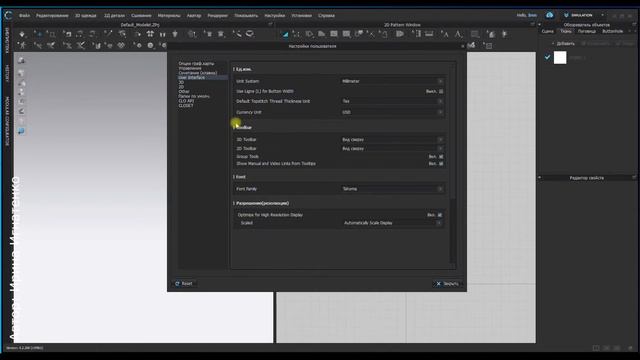Click the standing figure pose icon, second toolbar row
Image resolution: width=640 pixels, height=360 pixels.
click(22, 45)
